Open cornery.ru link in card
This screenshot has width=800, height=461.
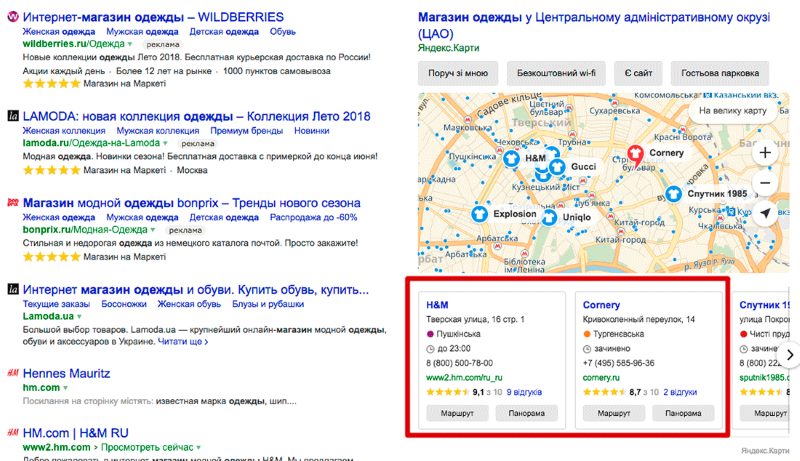(x=601, y=377)
